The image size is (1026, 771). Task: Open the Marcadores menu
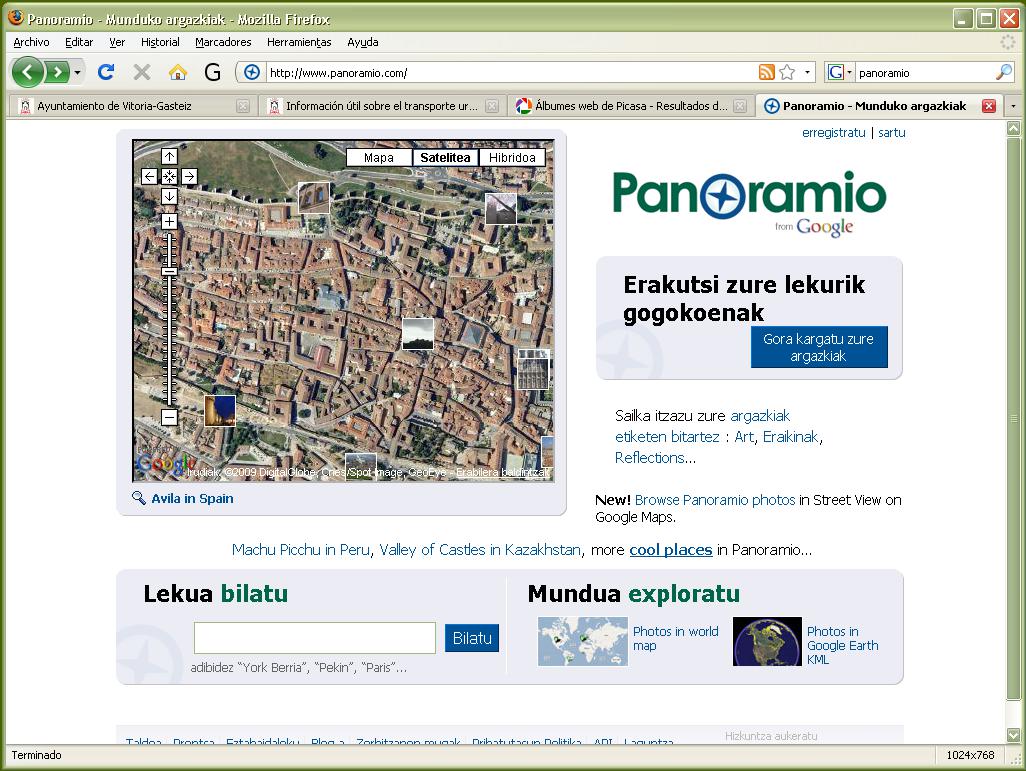(x=223, y=42)
